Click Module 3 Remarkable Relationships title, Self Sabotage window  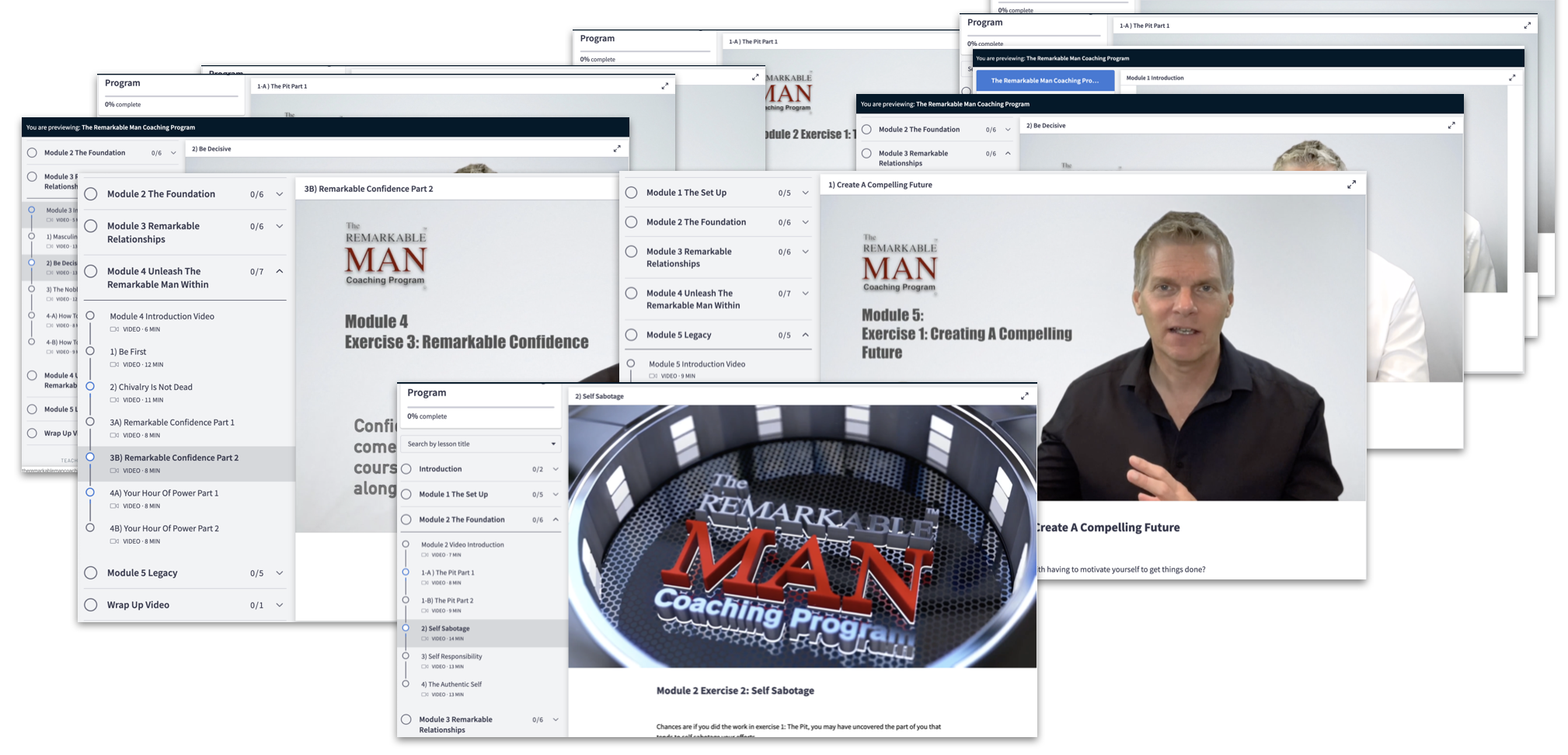click(455, 724)
